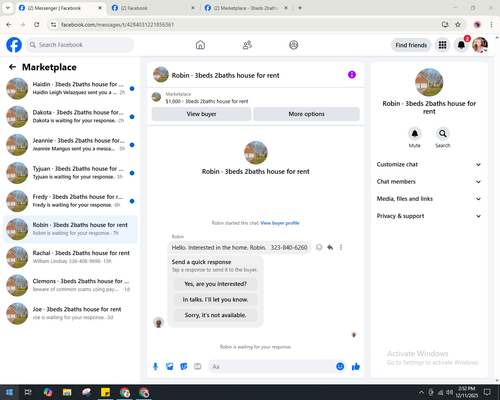Open the Friends icon in top navigation
500x400 pixels.
(247, 45)
